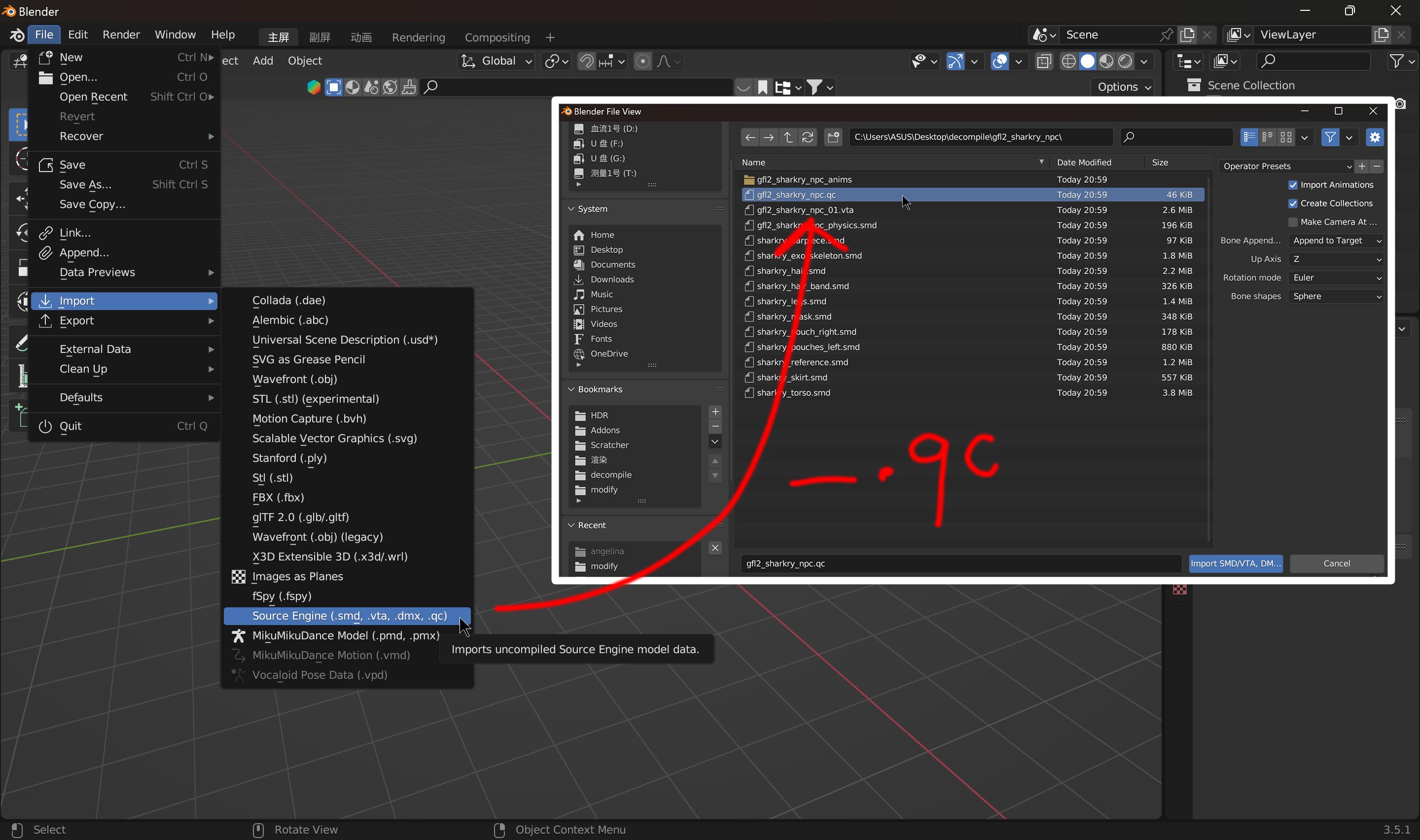Open the Up Axis dropdown
This screenshot has height=840, width=1420.
click(x=1336, y=259)
